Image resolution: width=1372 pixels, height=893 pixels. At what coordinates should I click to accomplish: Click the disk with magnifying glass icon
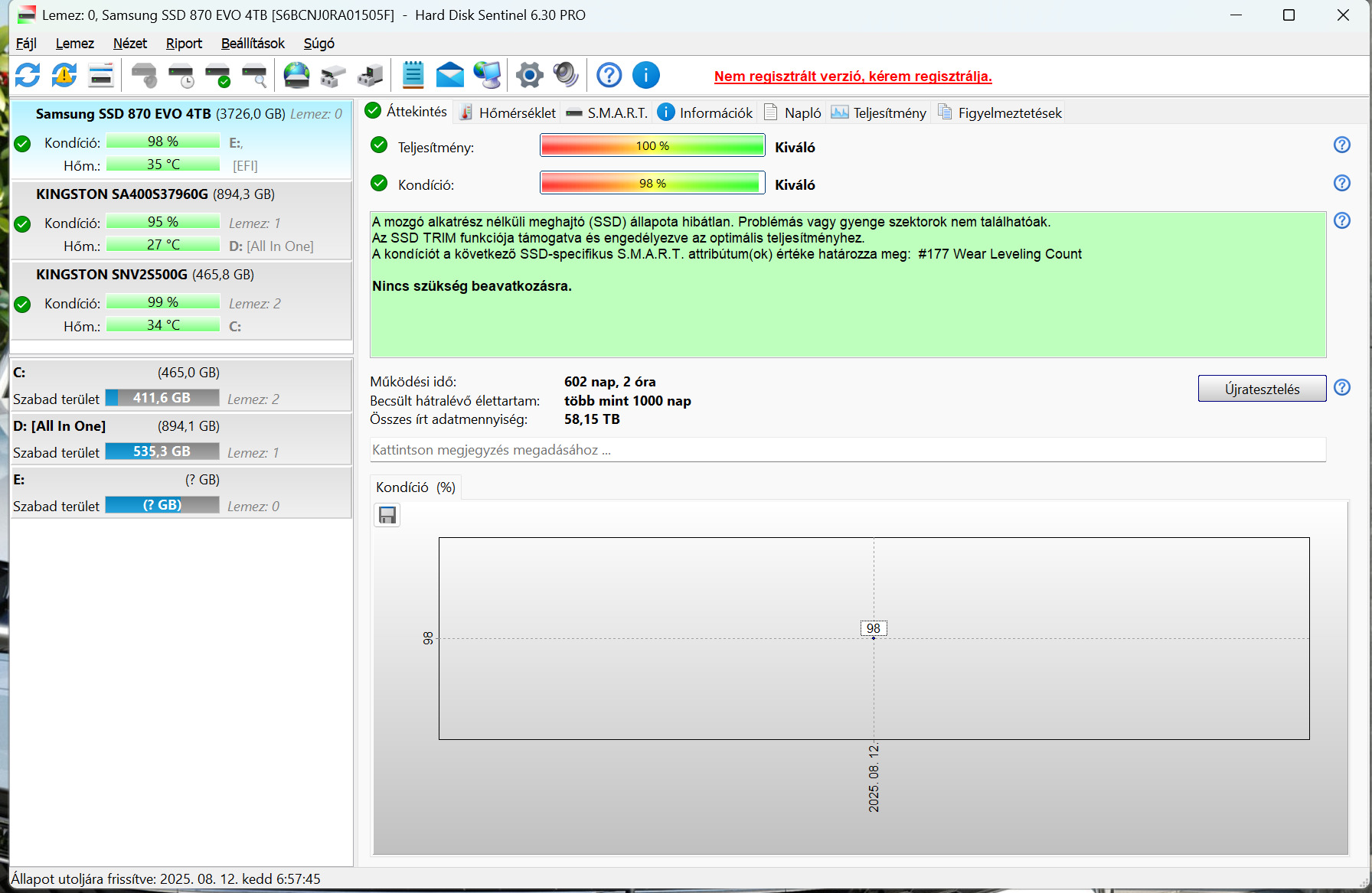[254, 75]
